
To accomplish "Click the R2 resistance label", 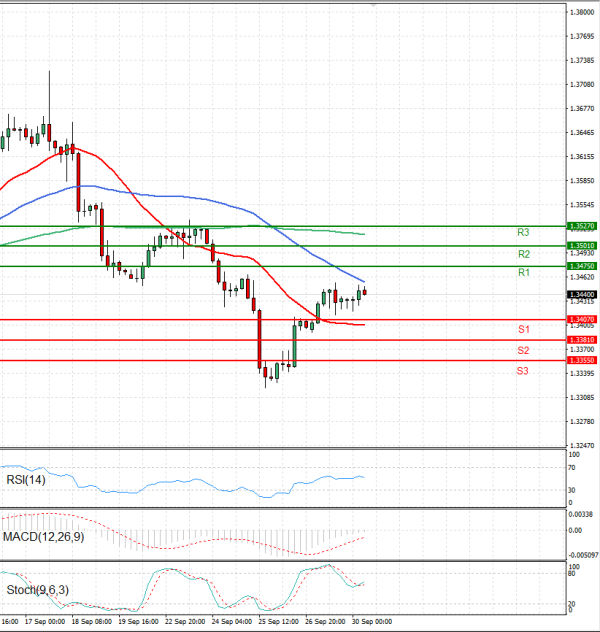I will [x=523, y=254].
